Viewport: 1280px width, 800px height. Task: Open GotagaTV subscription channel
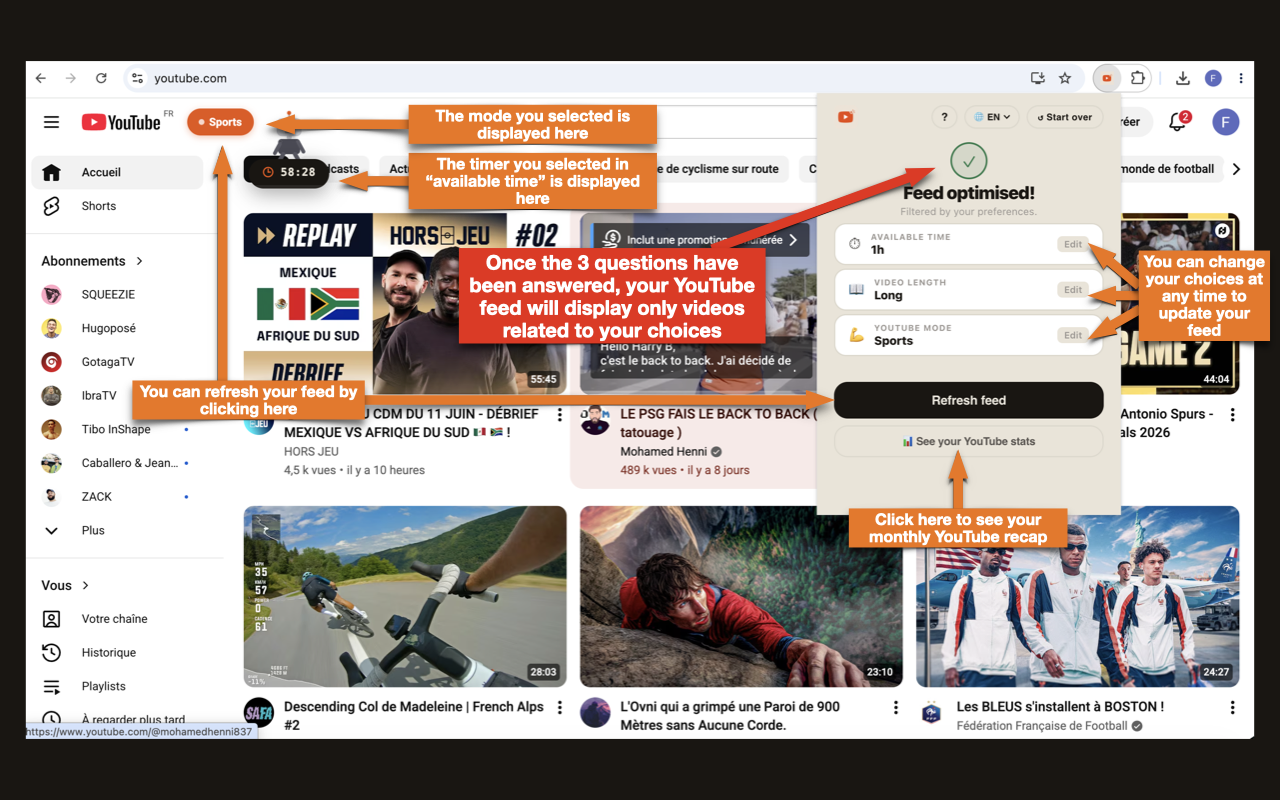[118, 362]
